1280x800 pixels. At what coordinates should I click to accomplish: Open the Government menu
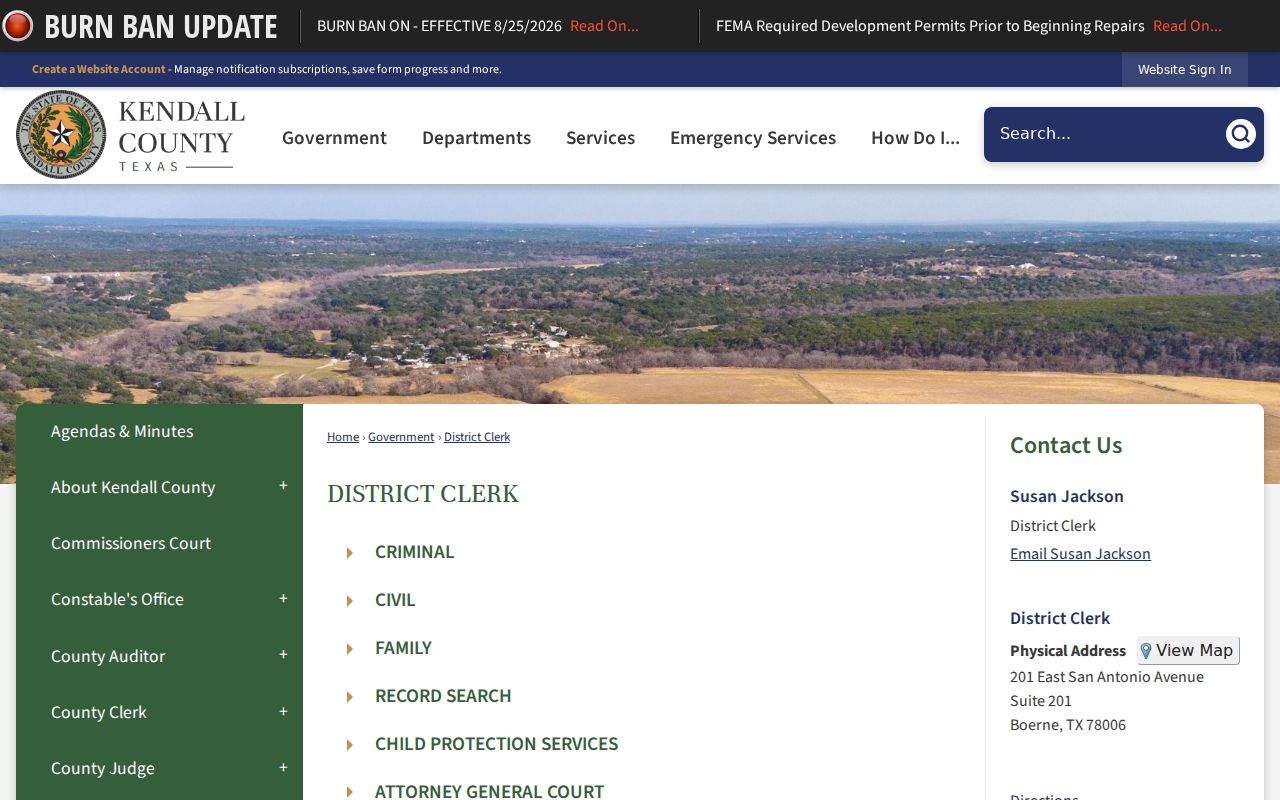point(334,138)
